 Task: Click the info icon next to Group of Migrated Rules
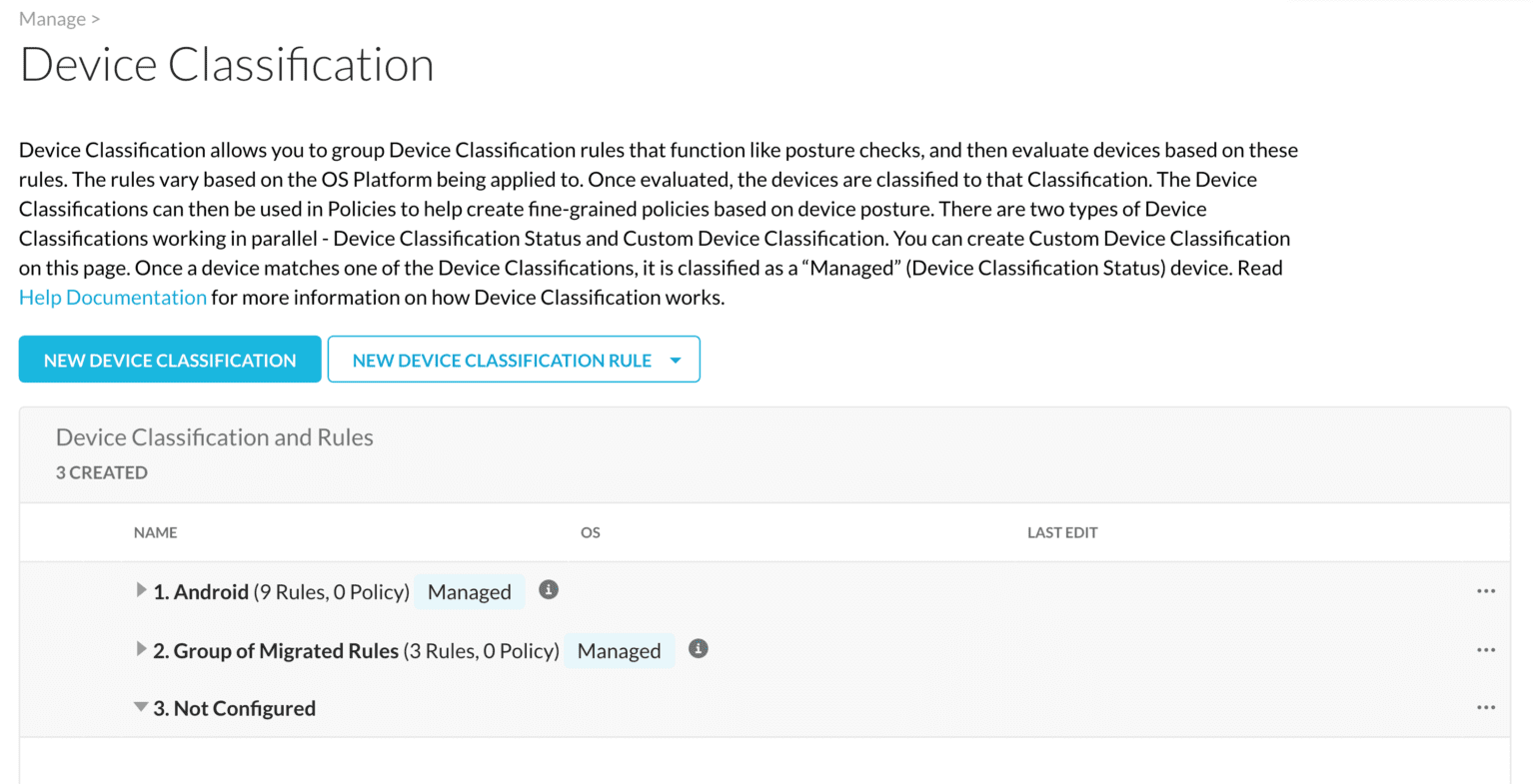click(x=698, y=648)
